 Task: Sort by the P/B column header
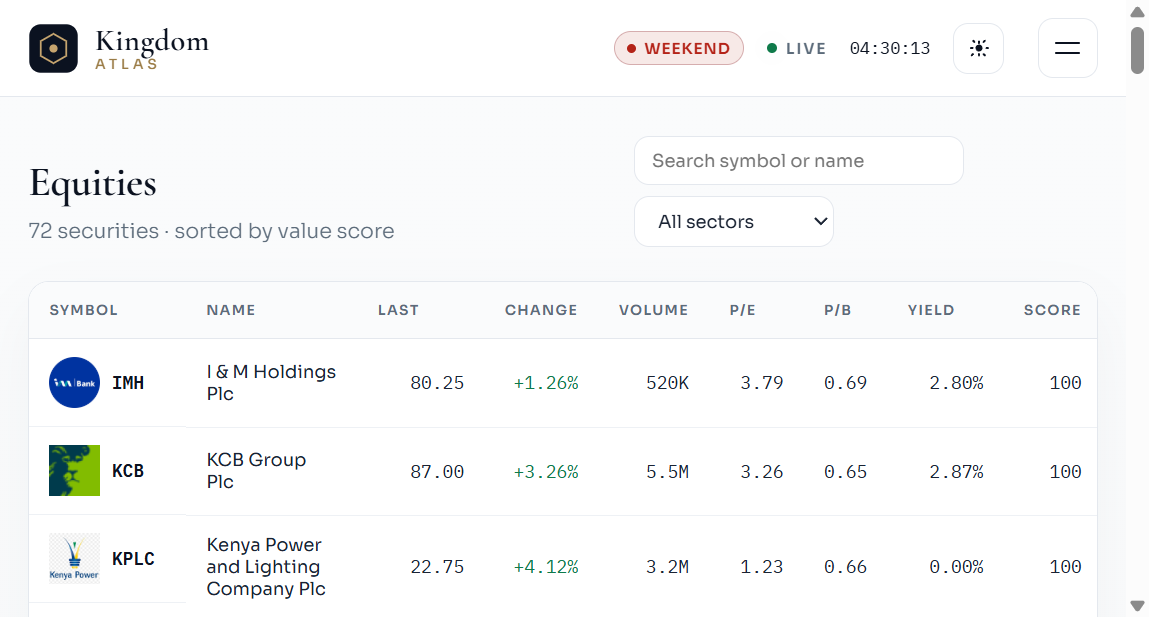[x=838, y=310]
